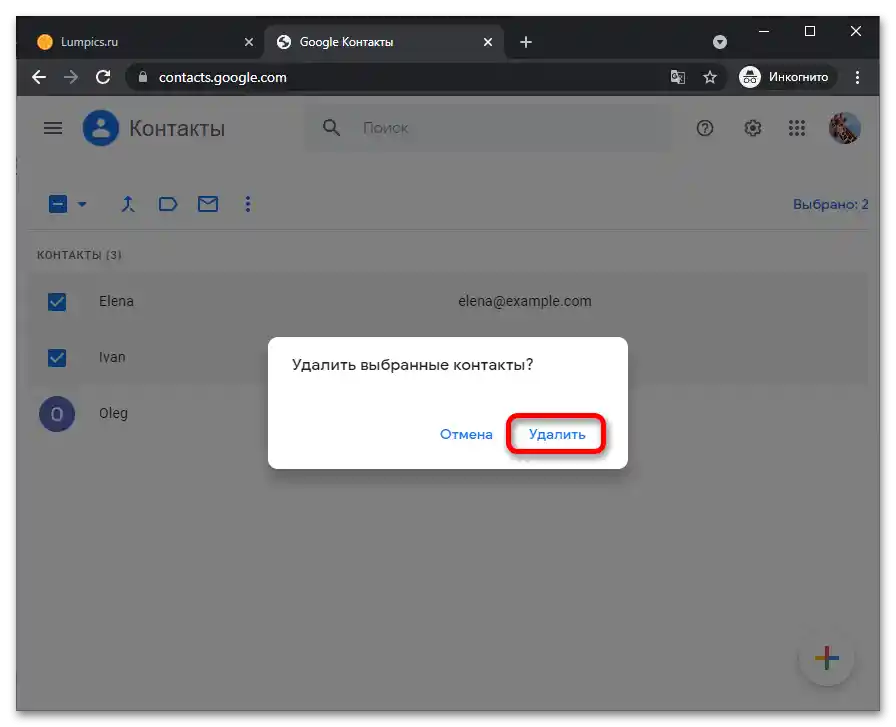Uncheck the Ivan contact checkbox
Screen dimensions: 896x727
(x=57, y=357)
